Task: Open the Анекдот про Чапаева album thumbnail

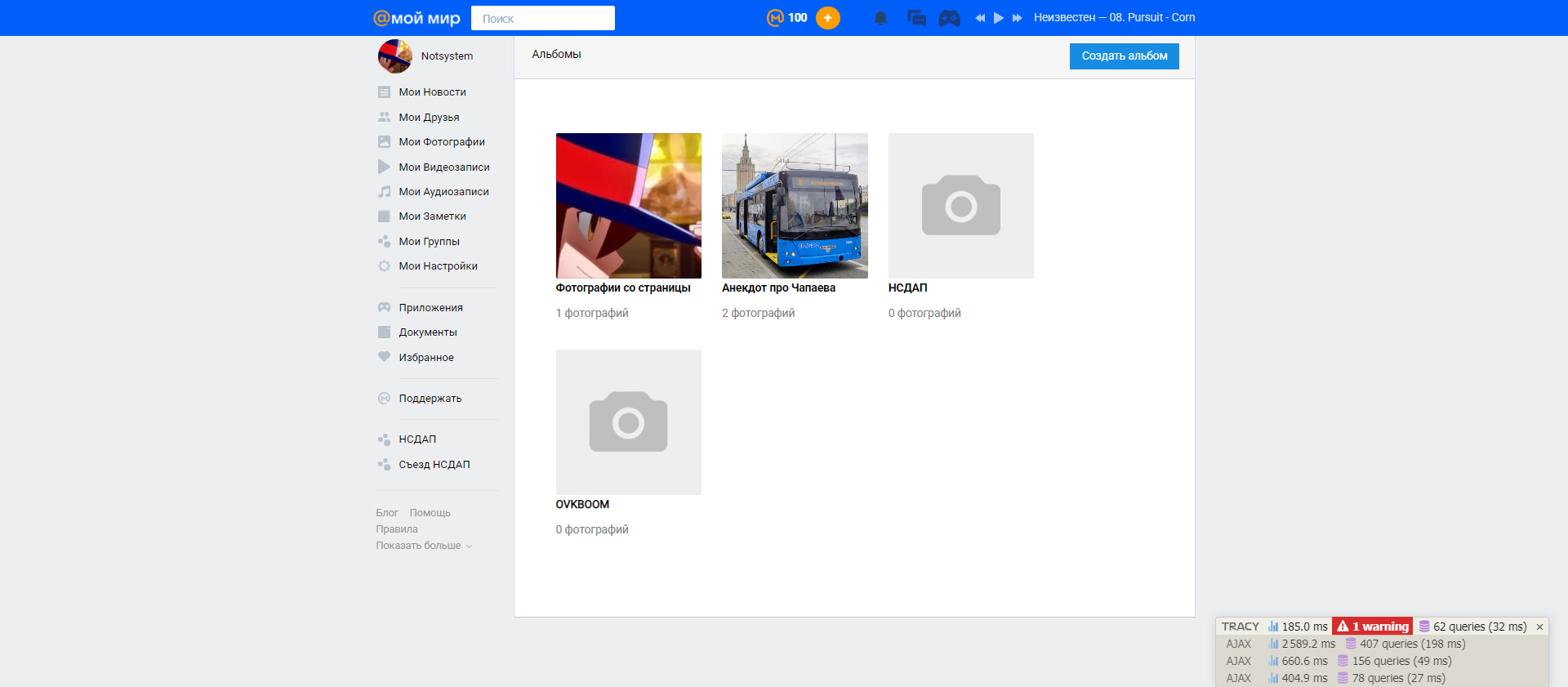Action: click(794, 206)
